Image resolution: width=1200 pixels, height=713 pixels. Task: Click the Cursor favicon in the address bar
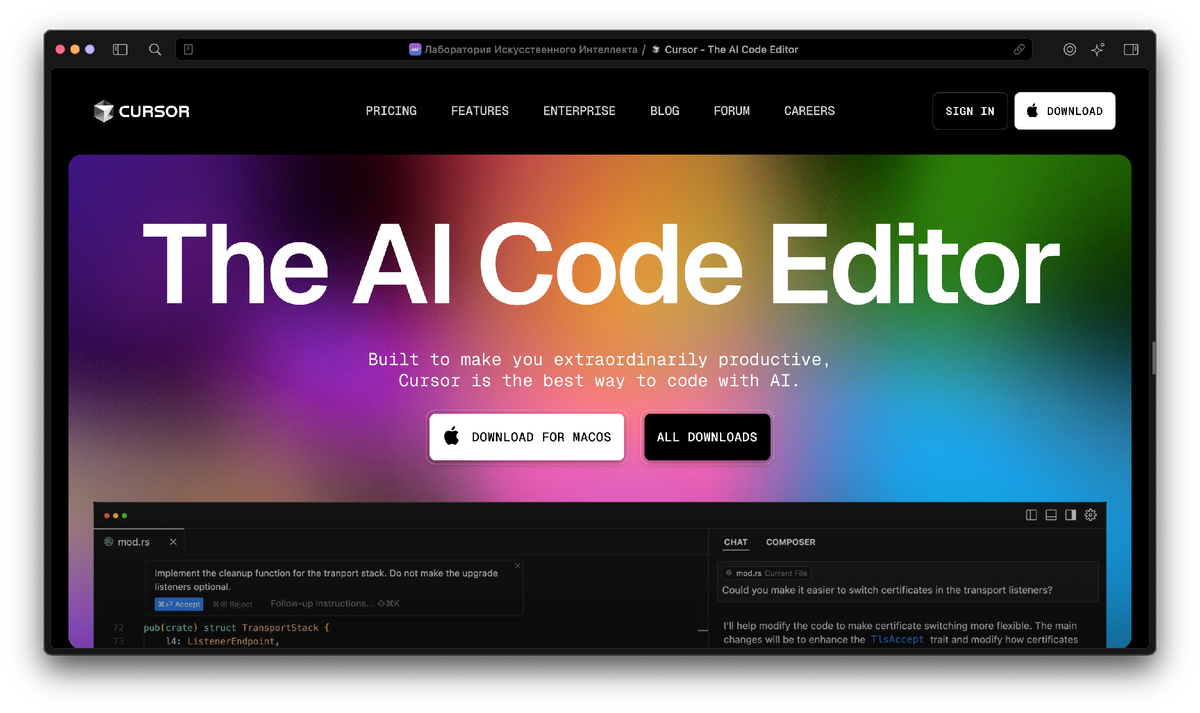click(656, 49)
